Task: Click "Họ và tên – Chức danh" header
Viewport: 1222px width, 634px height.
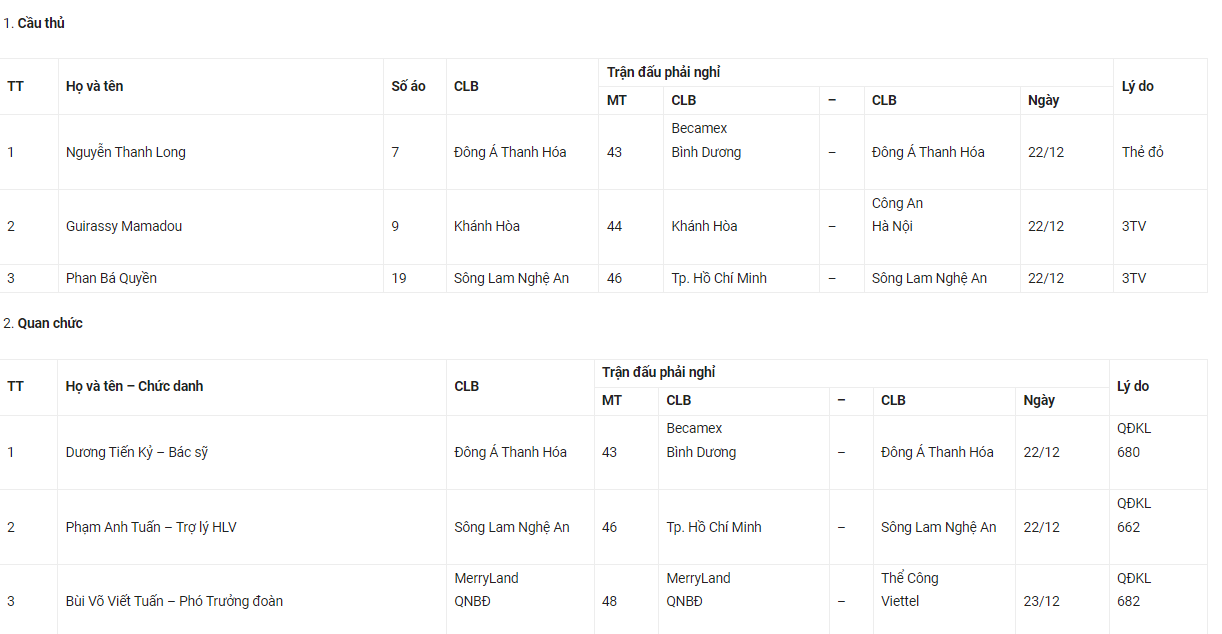Action: [x=134, y=386]
